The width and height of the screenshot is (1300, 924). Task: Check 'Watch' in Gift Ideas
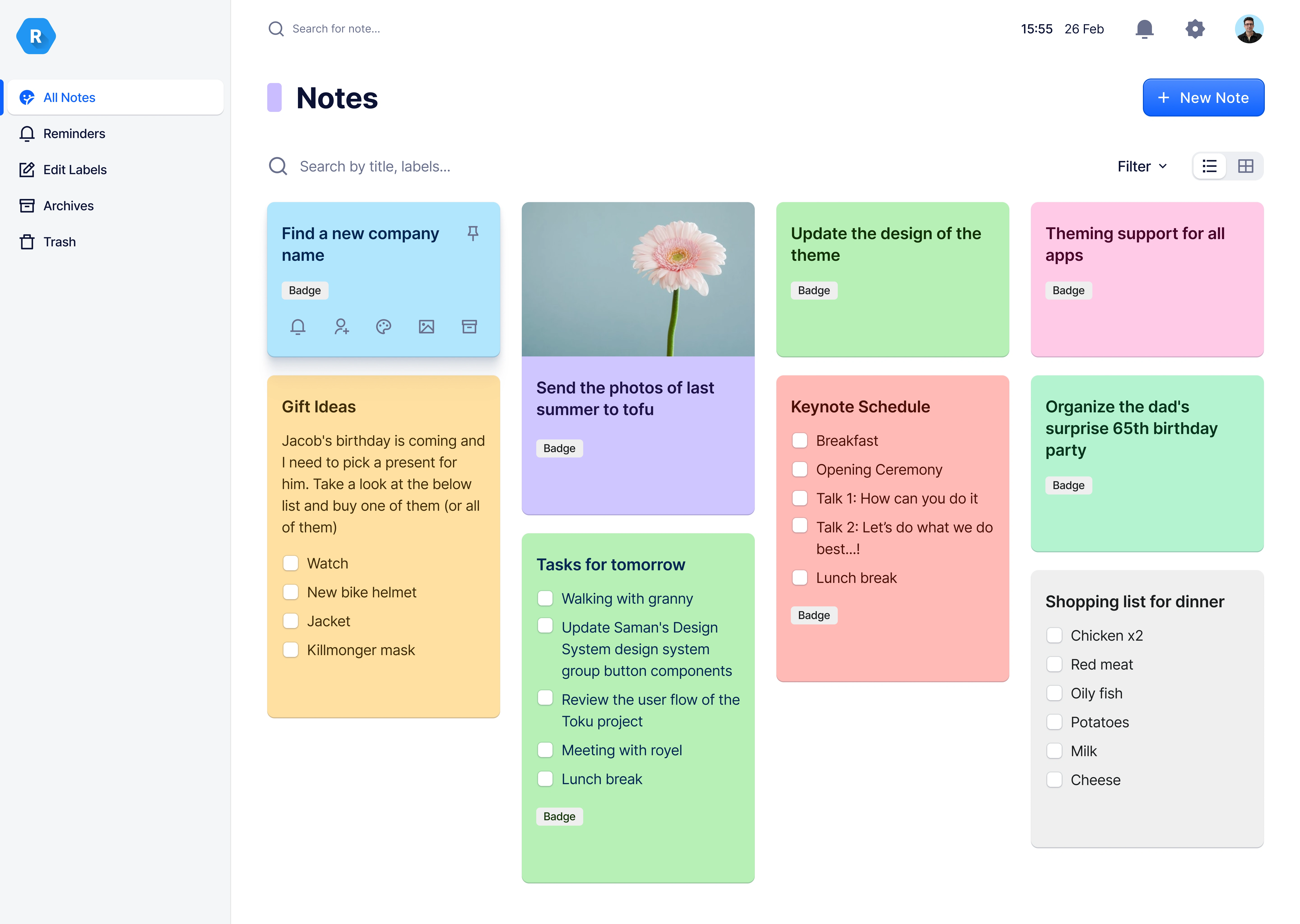point(291,563)
